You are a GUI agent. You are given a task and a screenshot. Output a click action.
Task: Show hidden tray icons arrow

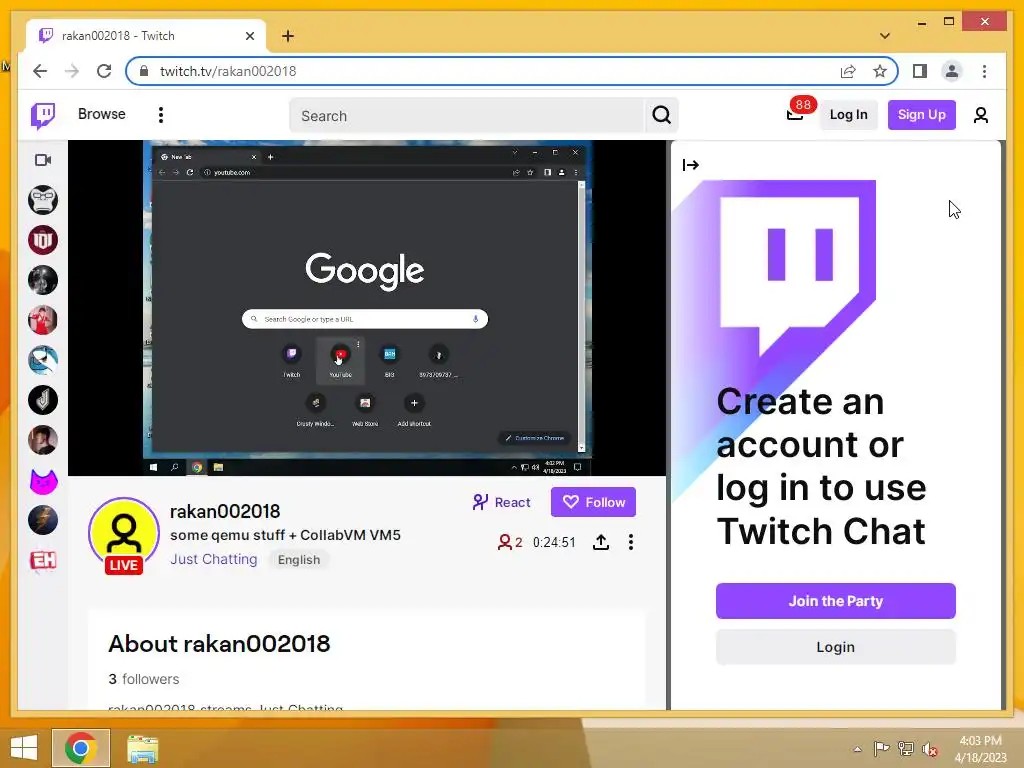tap(857, 749)
